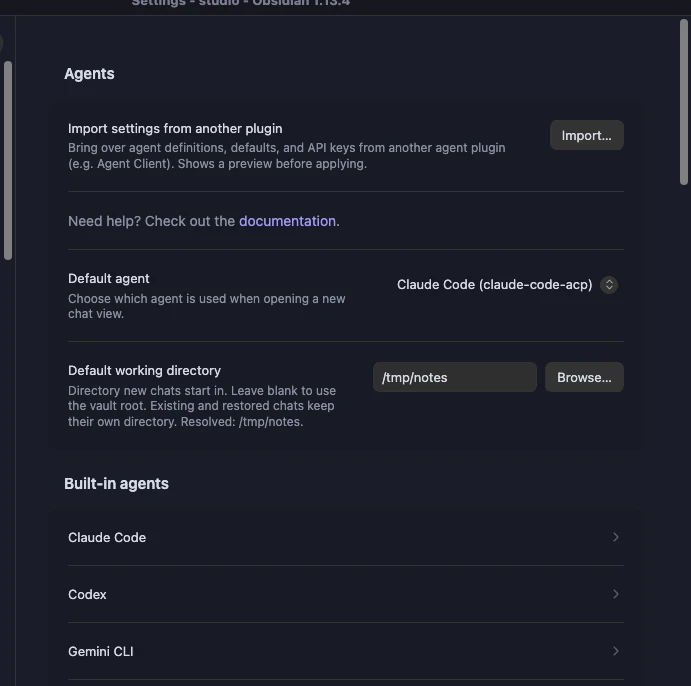Click the "Choose which agent is used" description
Screen dimensions: 691x686
pyautogui.click(x=206, y=306)
